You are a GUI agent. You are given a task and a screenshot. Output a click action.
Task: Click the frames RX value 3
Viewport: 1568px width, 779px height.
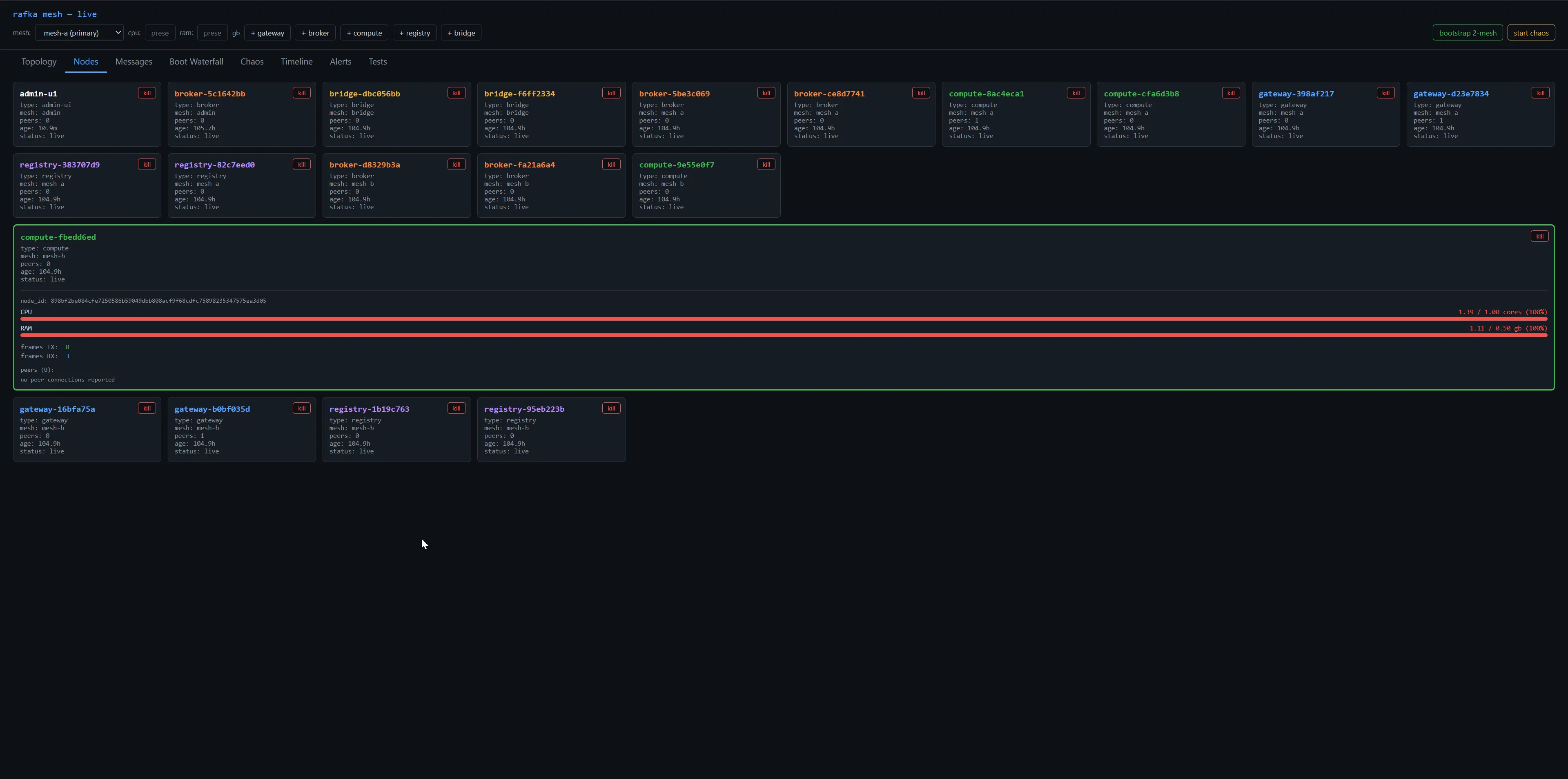tap(67, 356)
